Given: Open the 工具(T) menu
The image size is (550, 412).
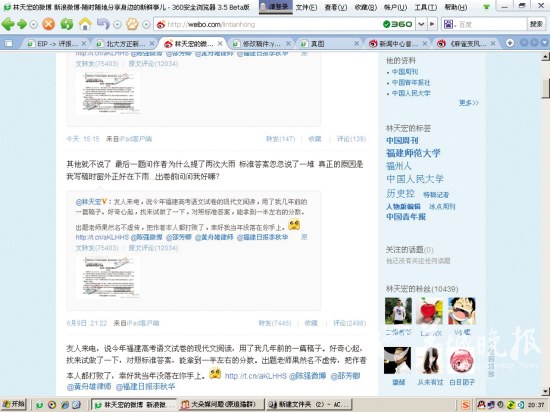Looking at the screenshot, I should point(425,7).
